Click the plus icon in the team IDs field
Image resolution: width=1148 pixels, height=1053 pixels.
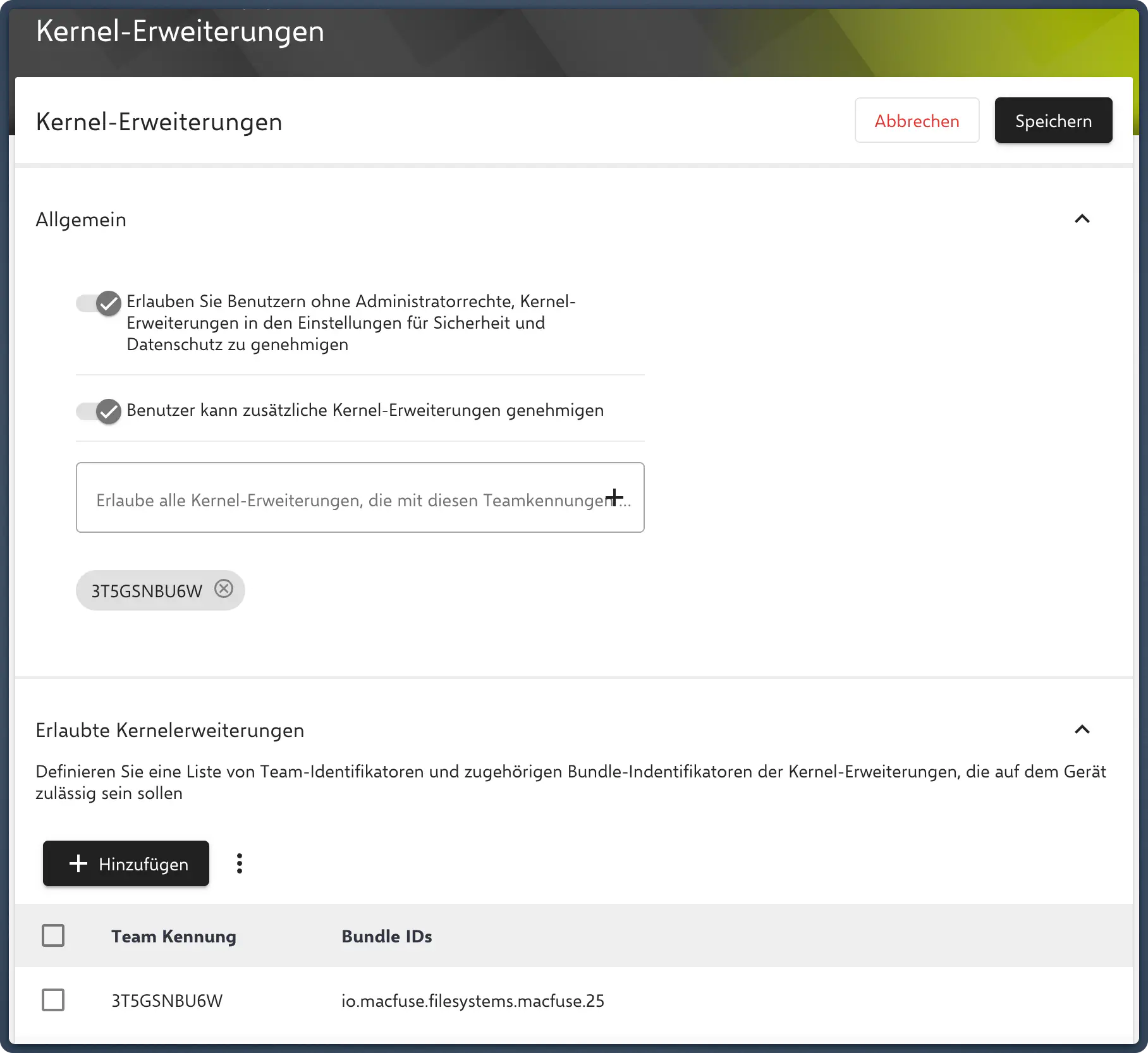[x=614, y=497]
